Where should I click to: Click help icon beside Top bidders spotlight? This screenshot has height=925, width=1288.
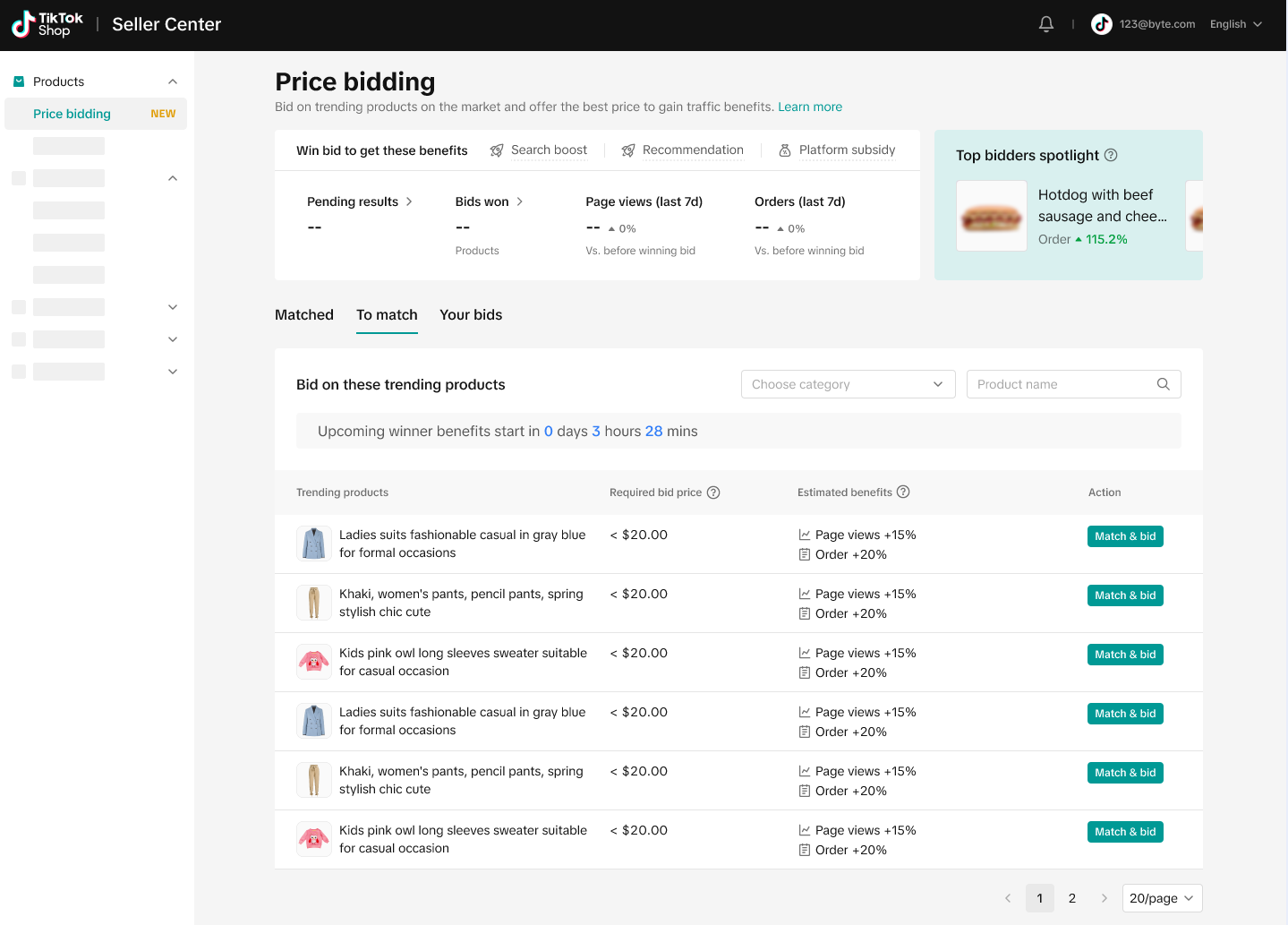pos(1111,155)
